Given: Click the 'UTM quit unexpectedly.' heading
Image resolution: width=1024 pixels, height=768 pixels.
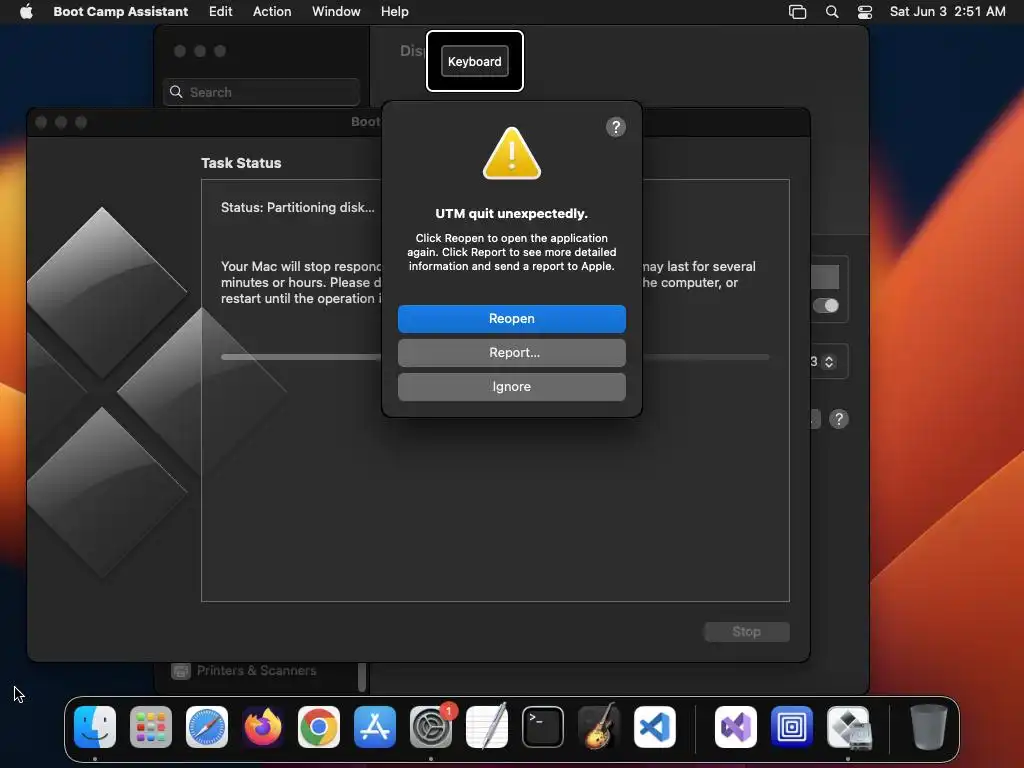Looking at the screenshot, I should pyautogui.click(x=511, y=214).
